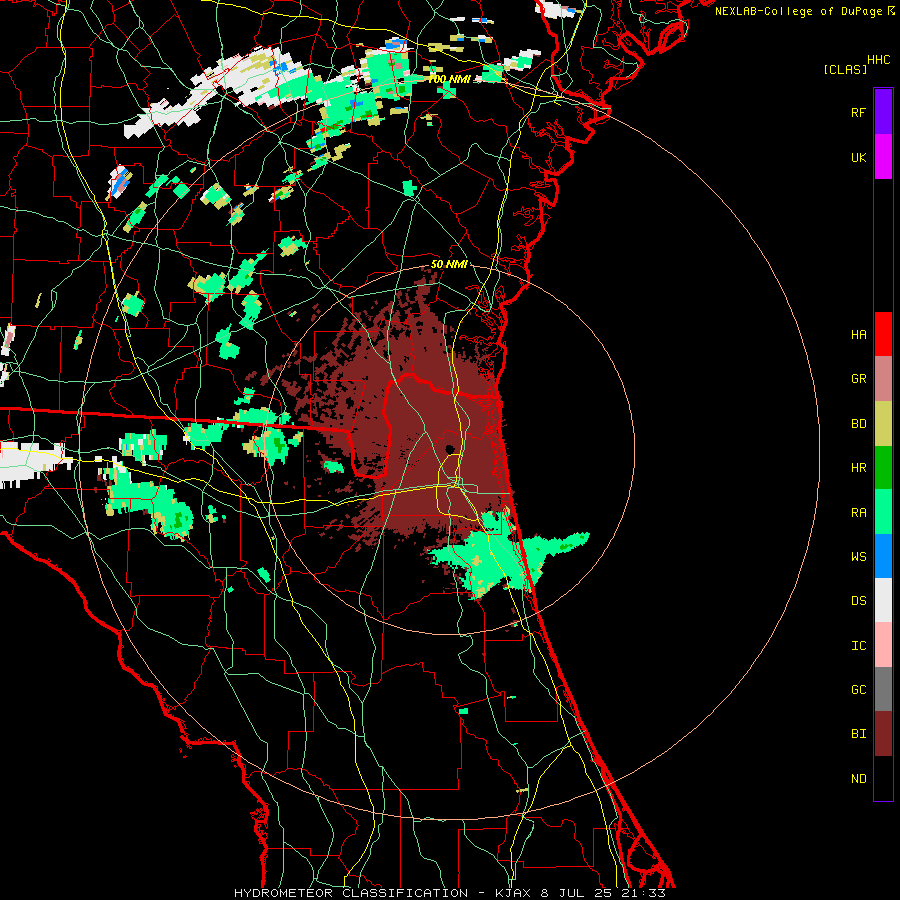This screenshot has width=900, height=900.
Task: Click the RF purple legend swatch
Action: coord(883,111)
